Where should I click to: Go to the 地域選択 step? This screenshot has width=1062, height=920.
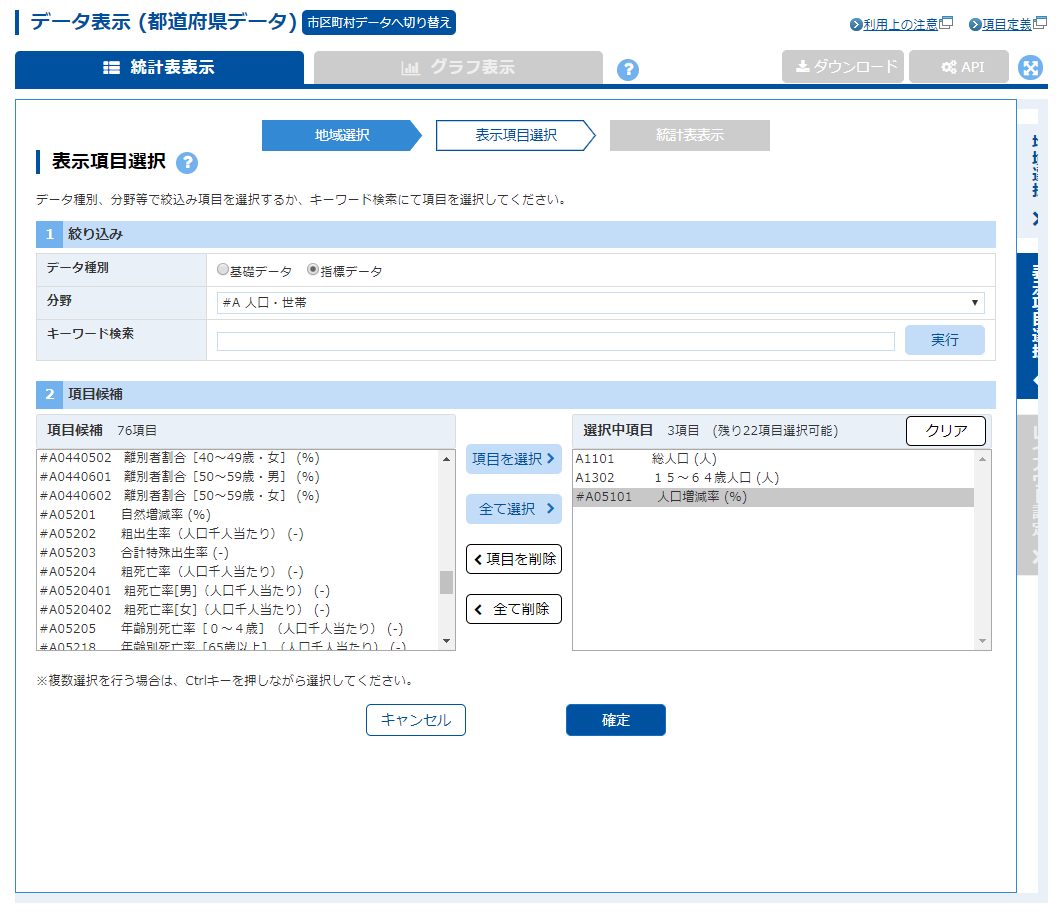coord(342,136)
